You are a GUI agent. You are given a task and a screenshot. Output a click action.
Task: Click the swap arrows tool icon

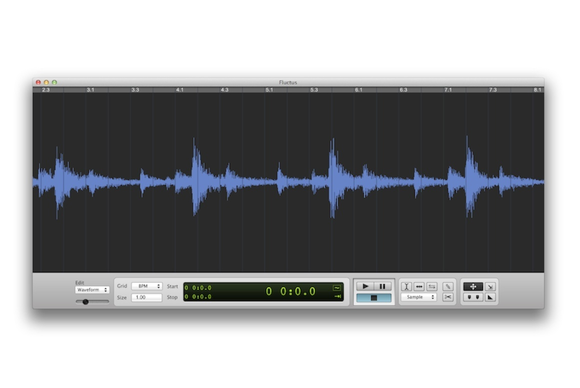pos(432,287)
